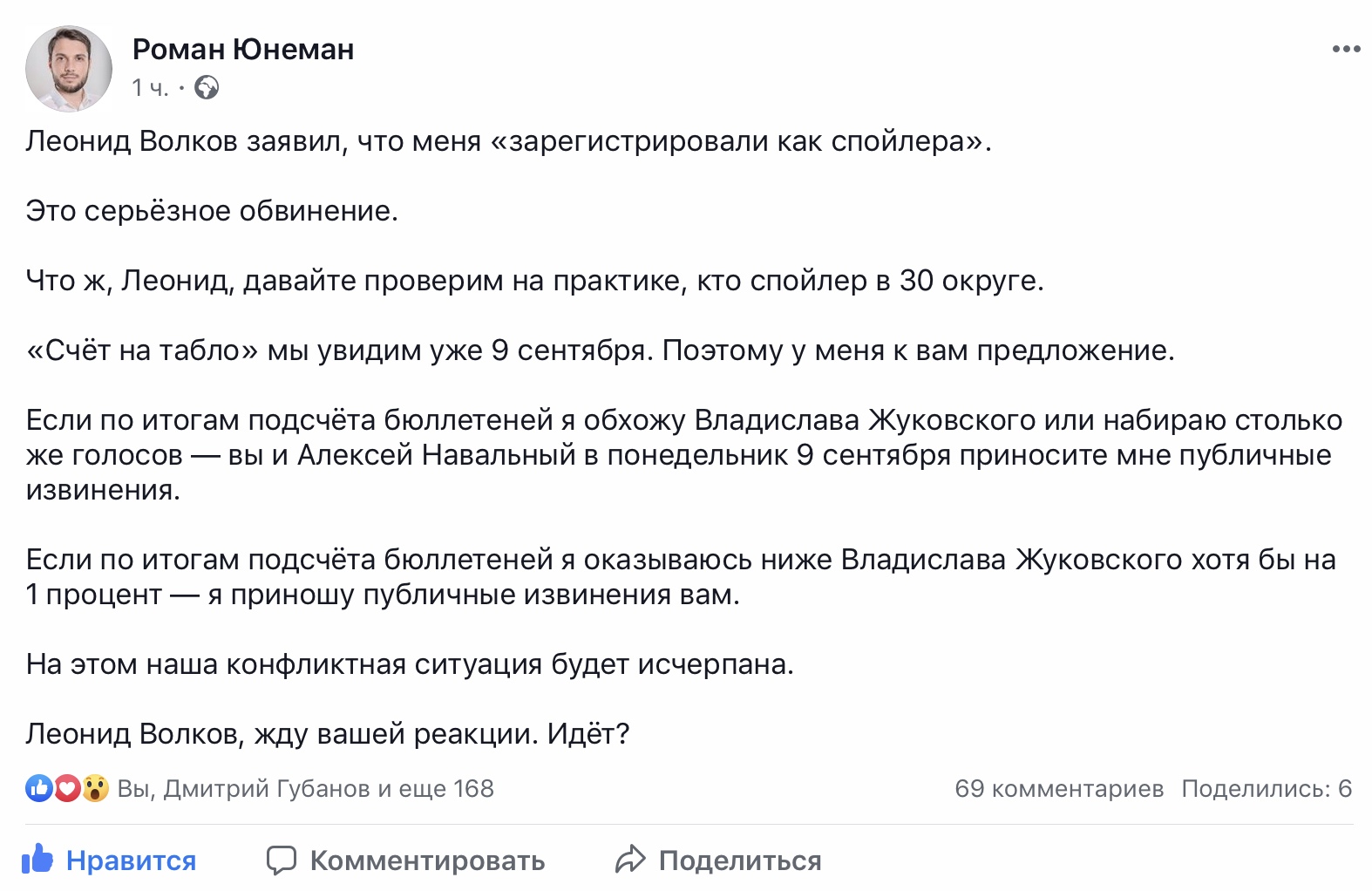Toggle like via the Нравится label
Screen dimensions: 1372x891
(131, 860)
